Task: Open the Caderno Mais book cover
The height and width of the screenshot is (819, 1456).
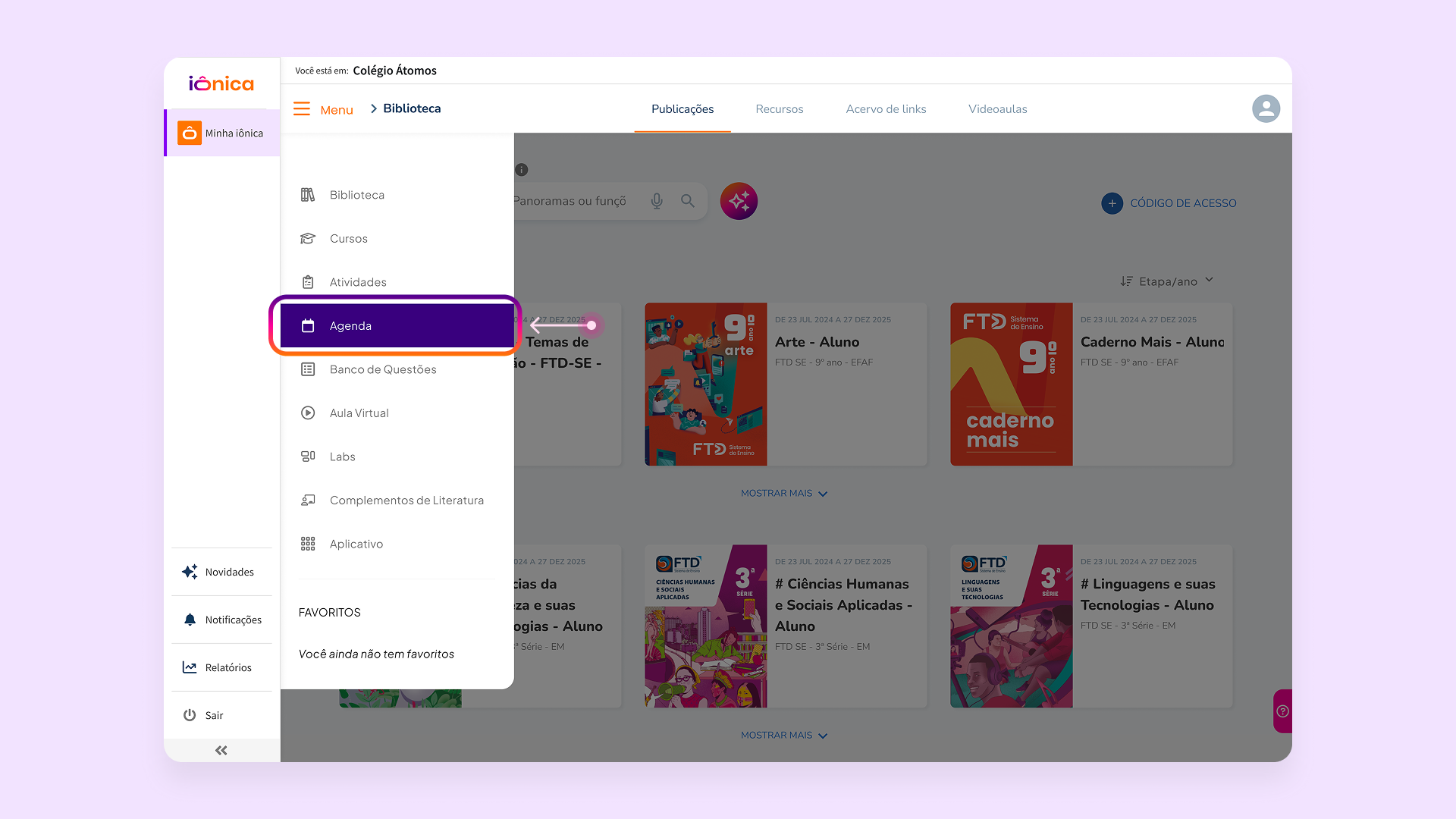Action: click(x=1012, y=384)
